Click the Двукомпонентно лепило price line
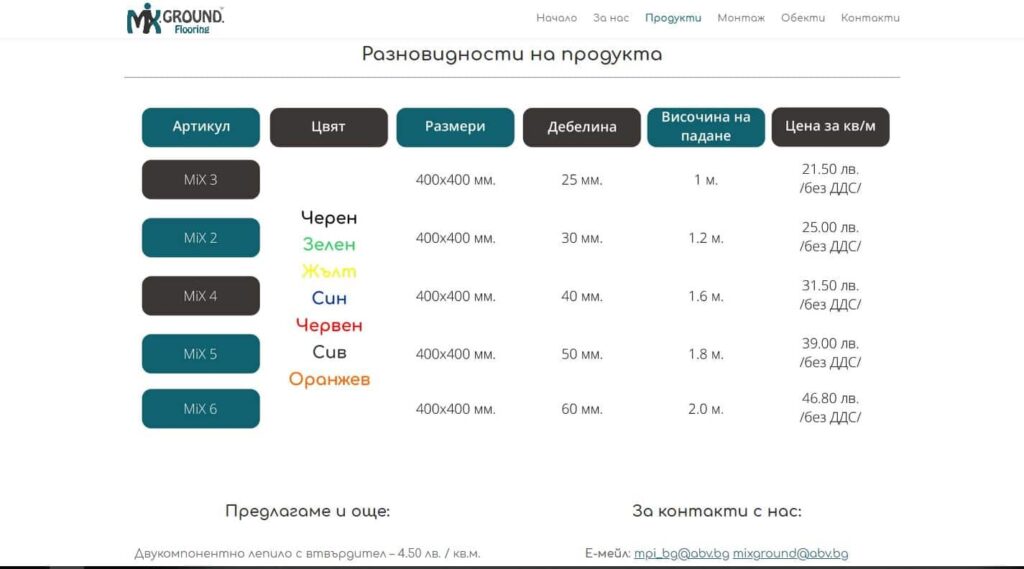 308,553
